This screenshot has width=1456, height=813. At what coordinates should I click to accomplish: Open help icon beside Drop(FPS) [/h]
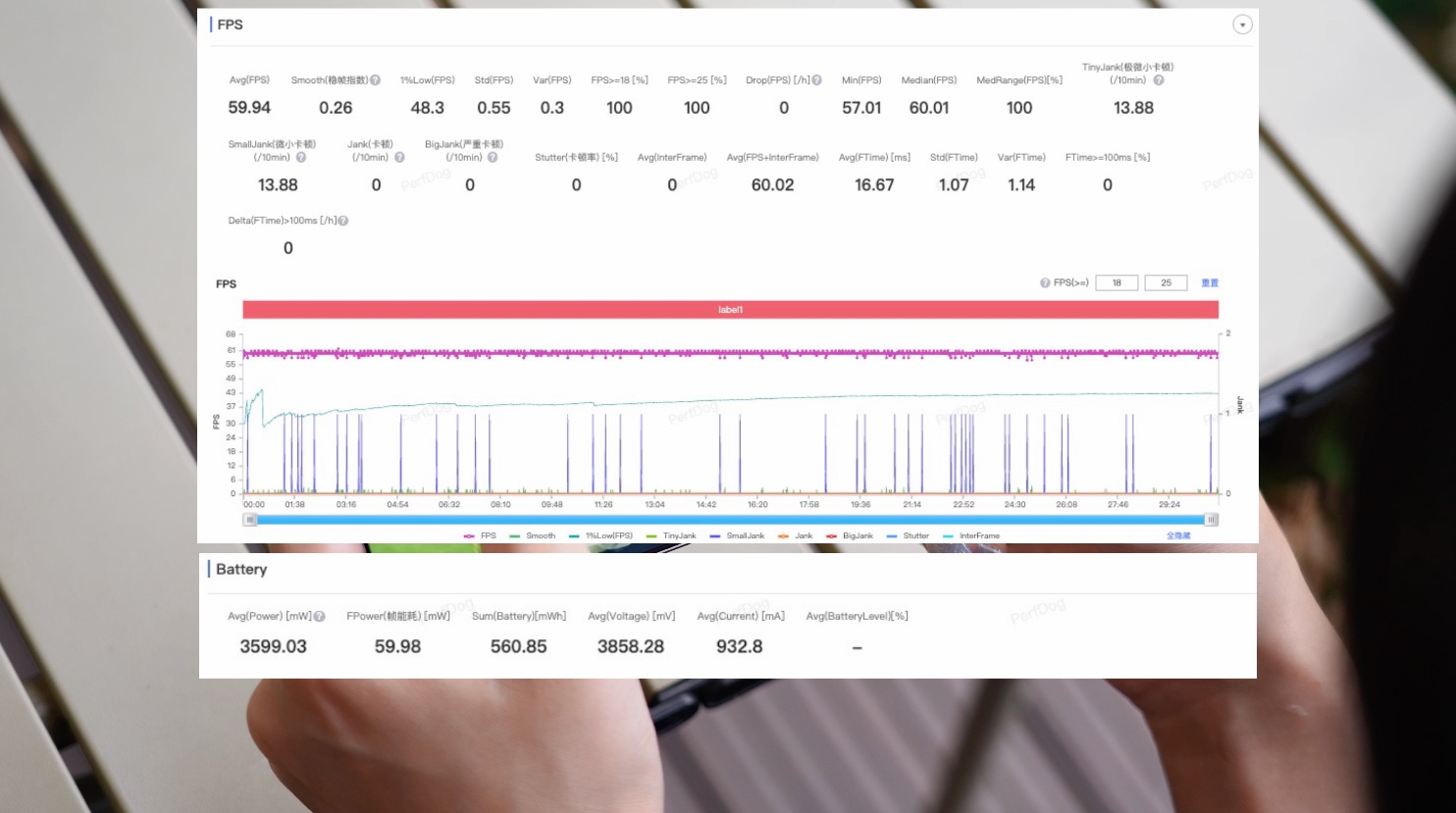[816, 80]
